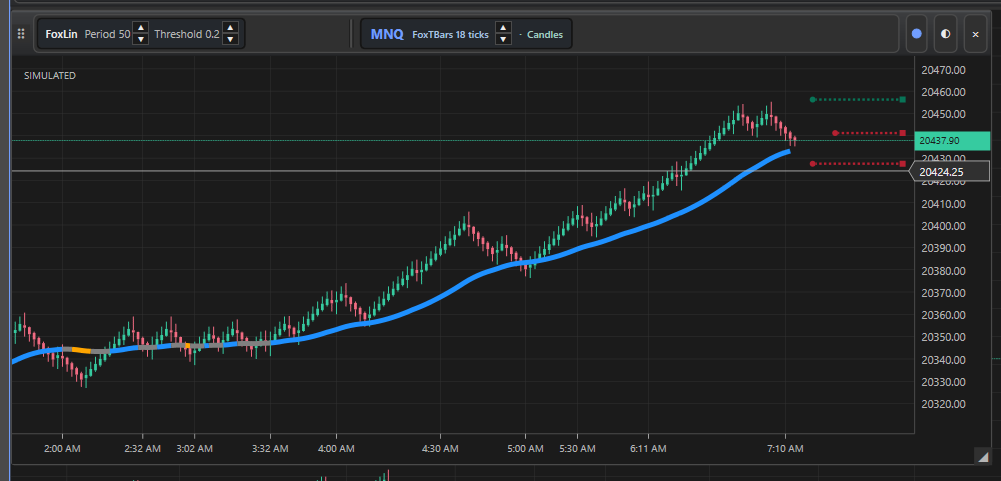This screenshot has height=481, width=1001.
Task: Close the chart panel with X
Action: click(x=975, y=34)
